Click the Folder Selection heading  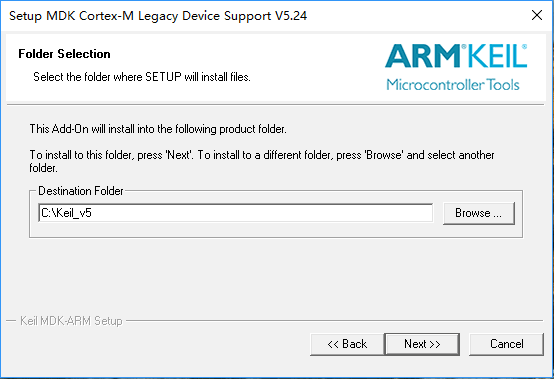click(x=64, y=54)
